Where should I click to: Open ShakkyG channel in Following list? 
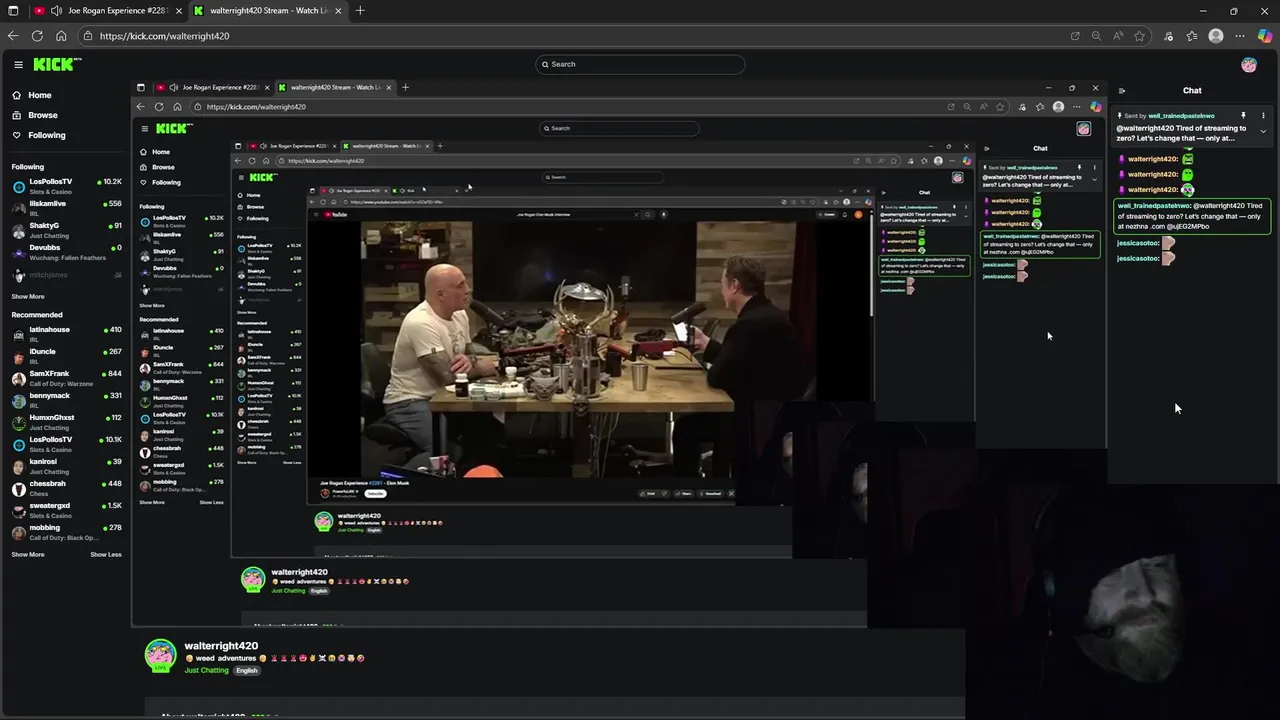tap(66, 230)
